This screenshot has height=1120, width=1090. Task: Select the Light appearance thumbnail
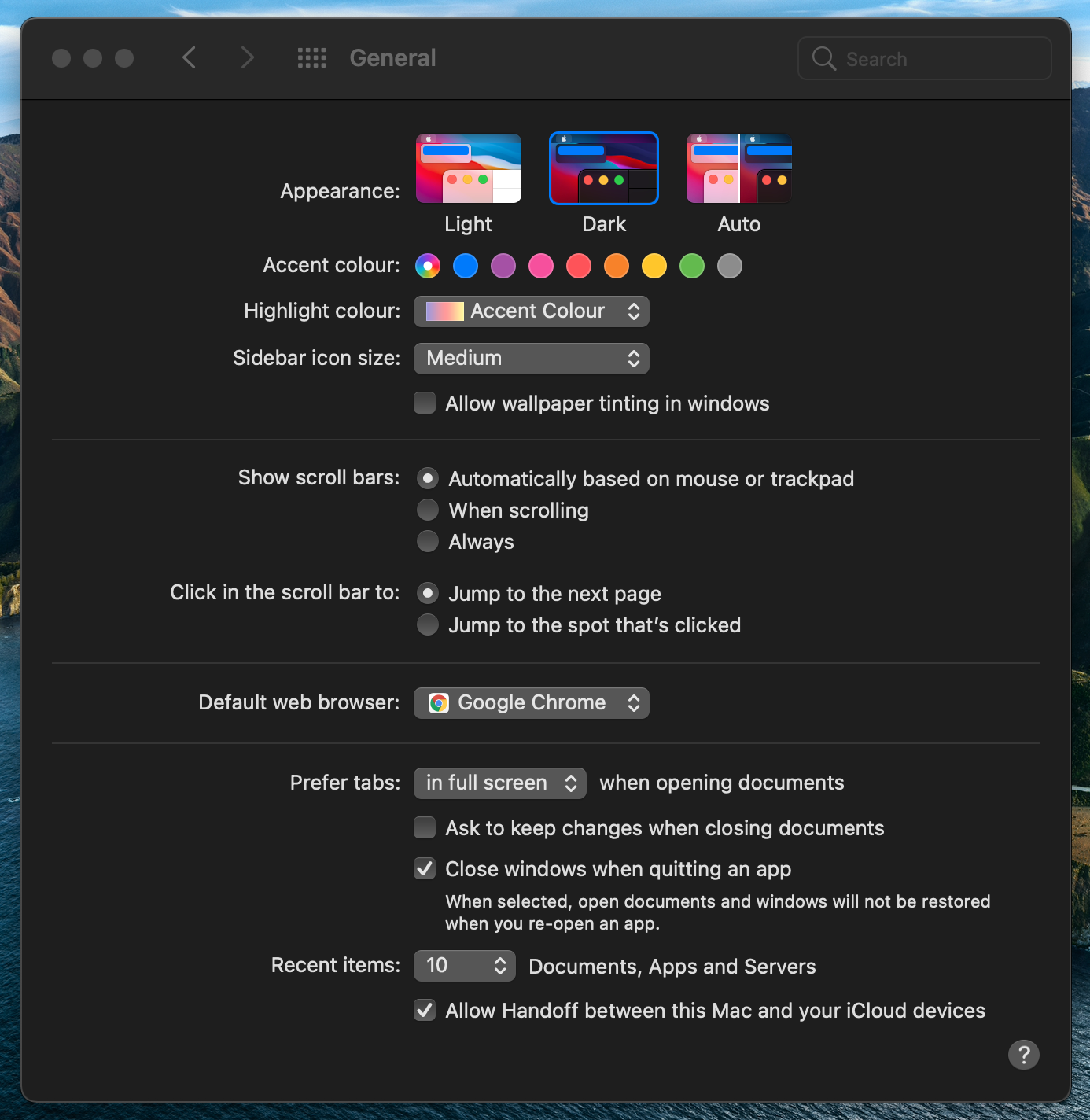coord(469,168)
